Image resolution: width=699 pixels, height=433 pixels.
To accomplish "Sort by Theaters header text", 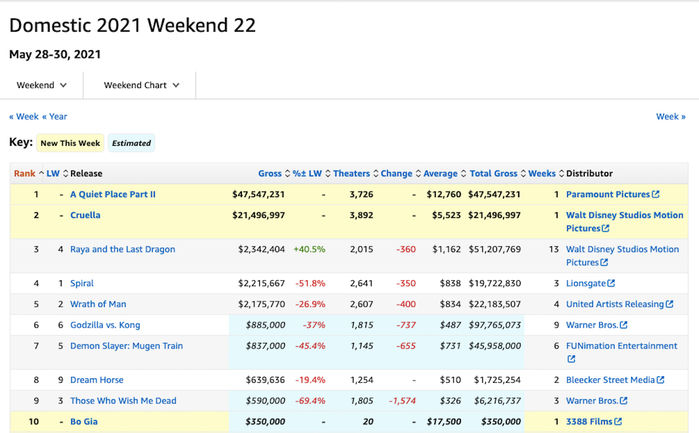I will [351, 173].
